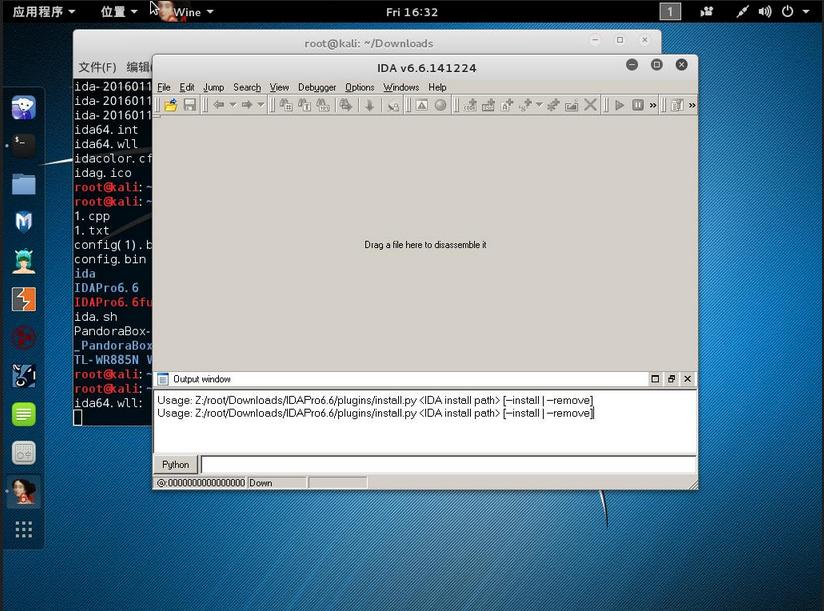The image size is (824, 611).
Task: Click the asterisk star toolbar icon
Action: click(552, 105)
